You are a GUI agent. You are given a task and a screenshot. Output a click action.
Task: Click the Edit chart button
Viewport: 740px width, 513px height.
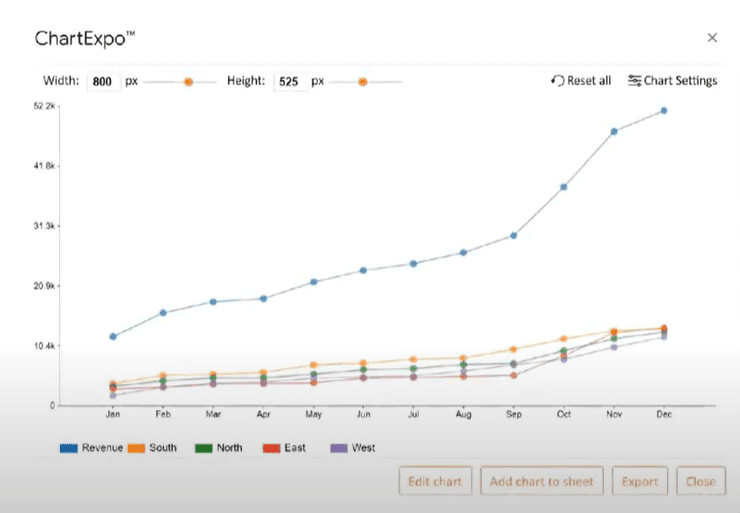[x=435, y=481]
